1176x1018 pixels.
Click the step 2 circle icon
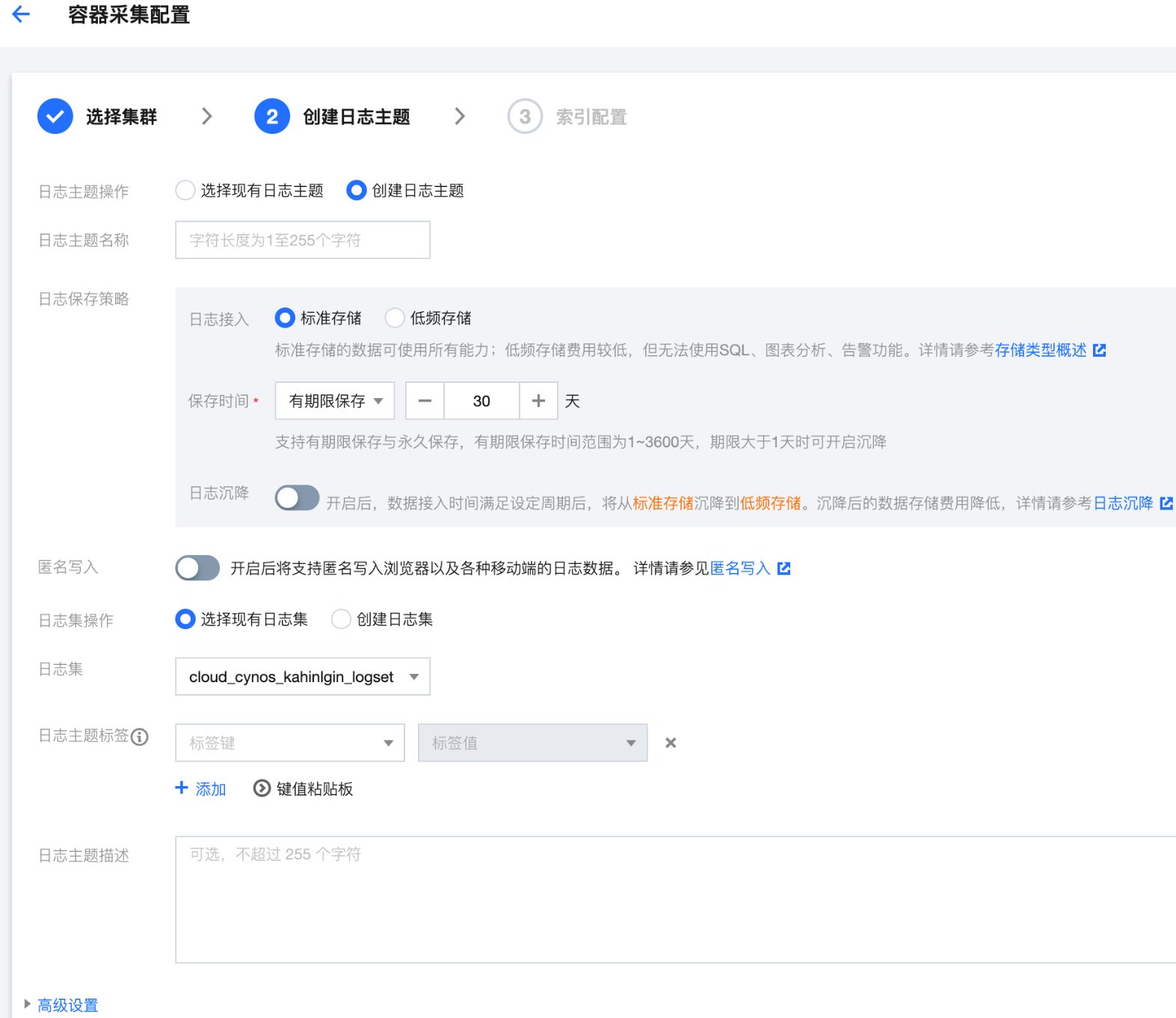[x=272, y=116]
